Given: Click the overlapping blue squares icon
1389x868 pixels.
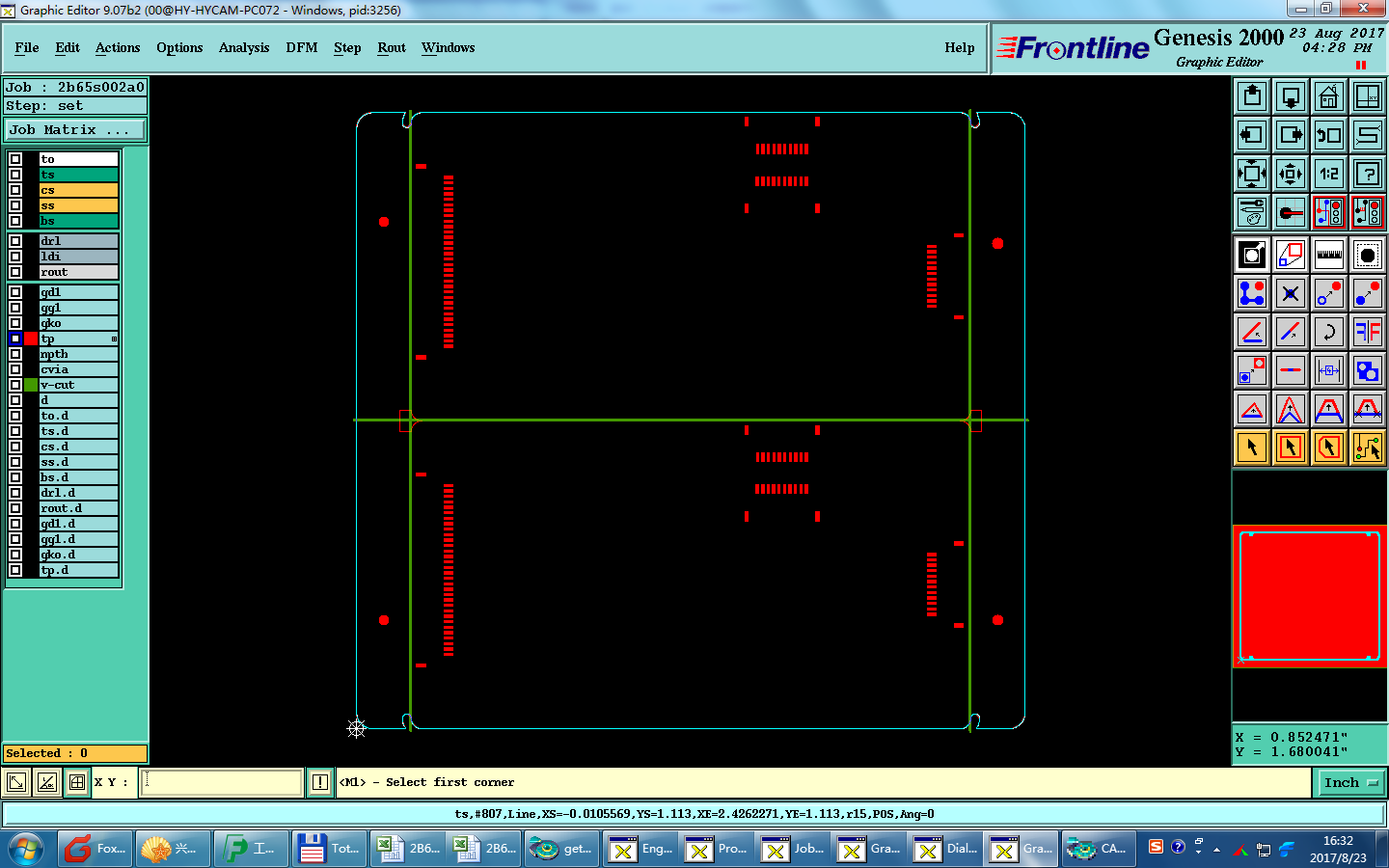Looking at the screenshot, I should (x=1368, y=370).
